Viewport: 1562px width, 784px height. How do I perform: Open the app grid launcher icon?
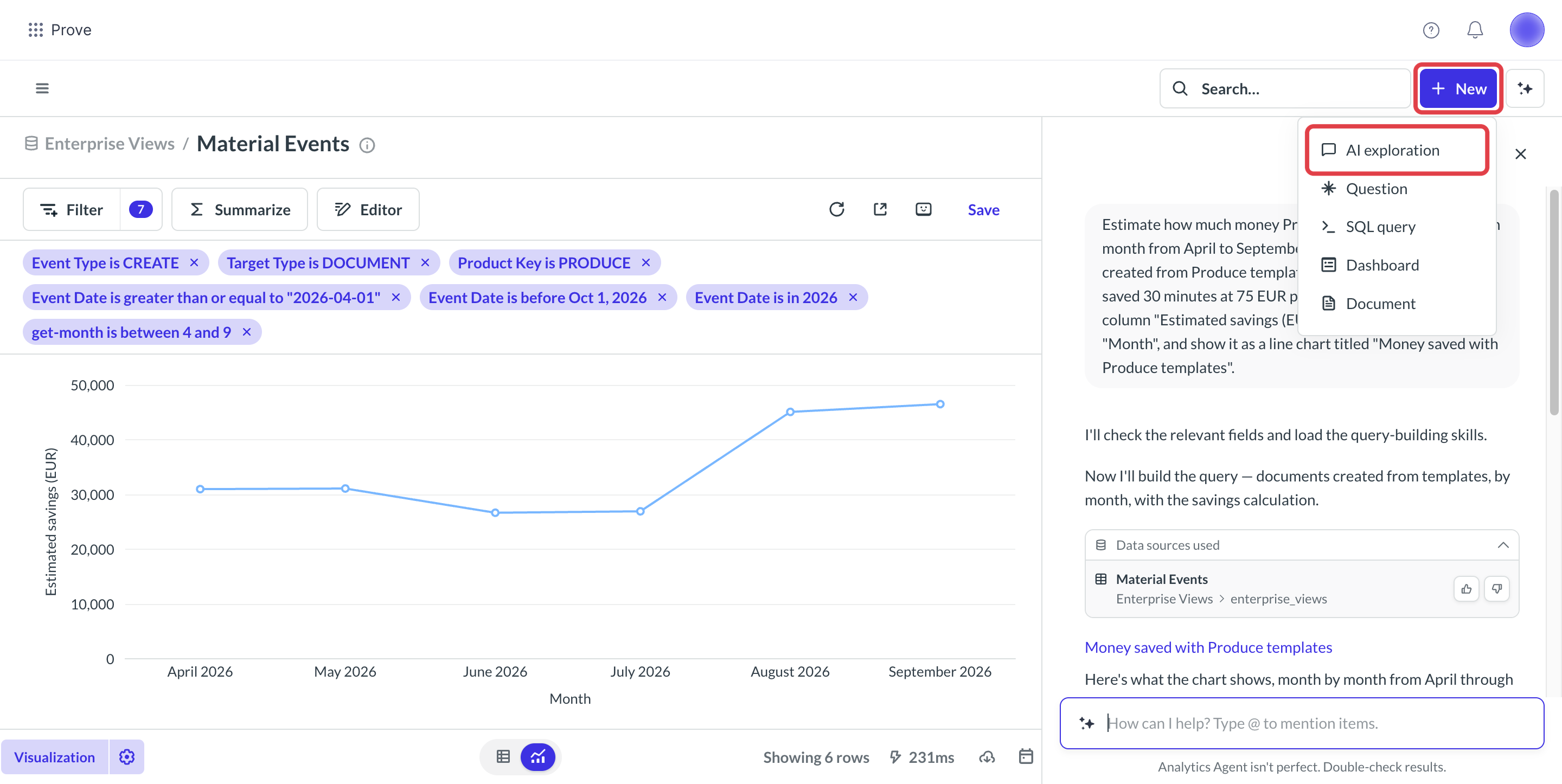point(36,30)
